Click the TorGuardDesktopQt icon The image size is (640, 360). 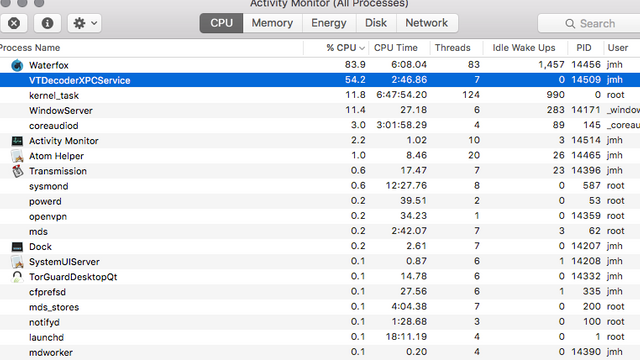17,277
